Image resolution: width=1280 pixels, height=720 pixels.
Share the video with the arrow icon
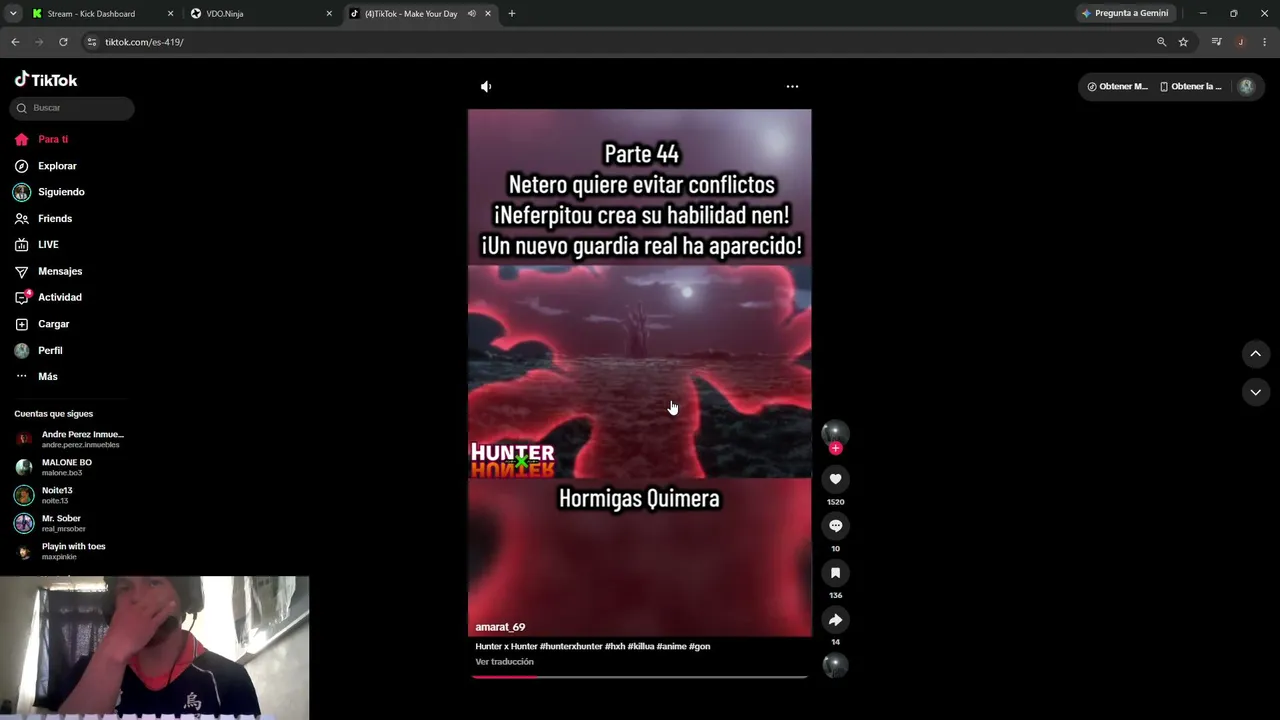835,620
